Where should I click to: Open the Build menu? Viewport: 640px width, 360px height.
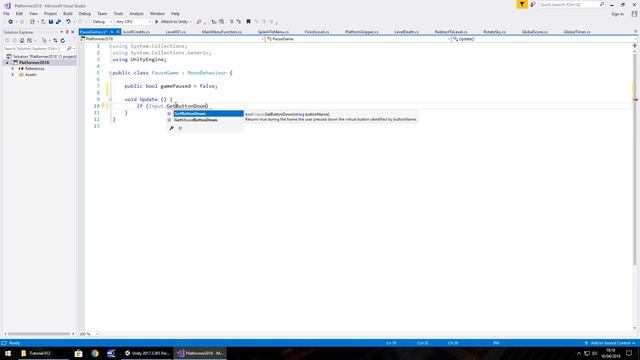pos(68,13)
